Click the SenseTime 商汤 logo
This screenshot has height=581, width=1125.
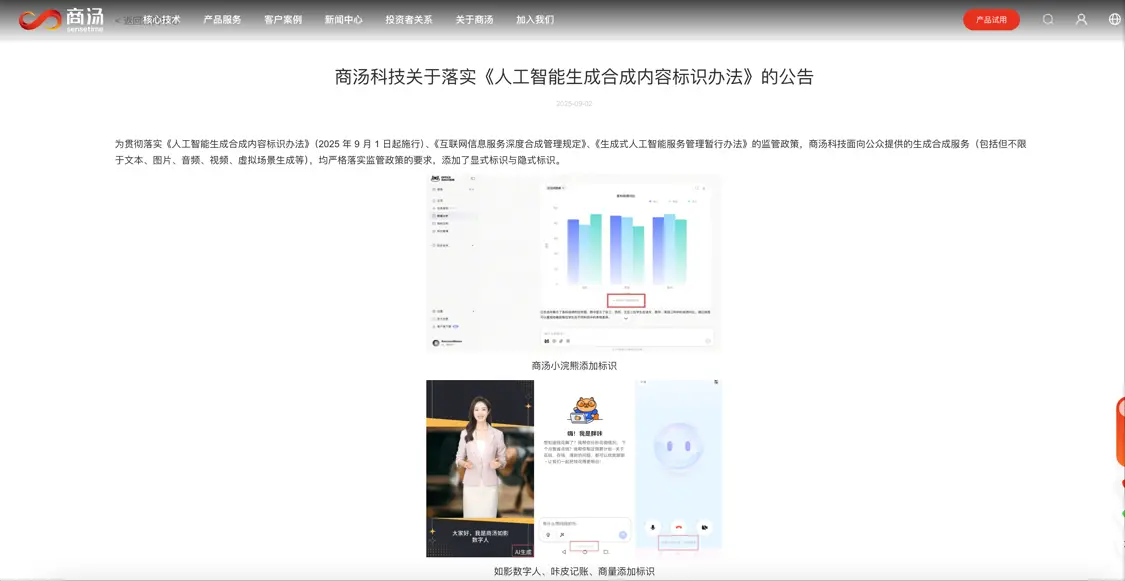pyautogui.click(x=48, y=16)
